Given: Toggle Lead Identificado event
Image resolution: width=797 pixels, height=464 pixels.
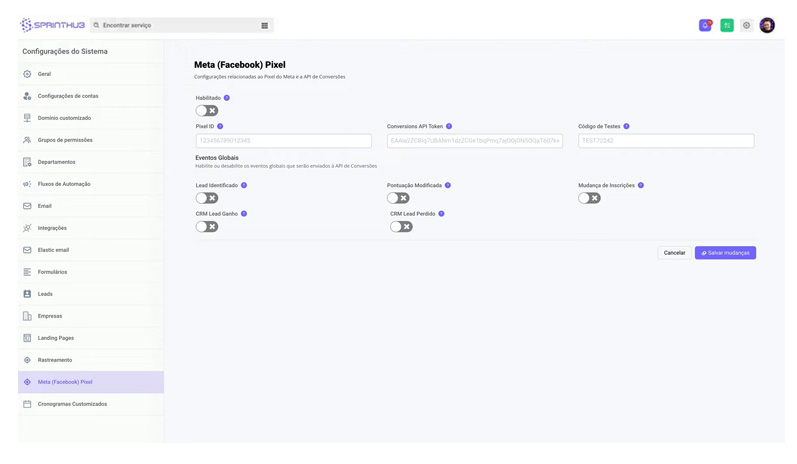Looking at the screenshot, I should (x=207, y=198).
